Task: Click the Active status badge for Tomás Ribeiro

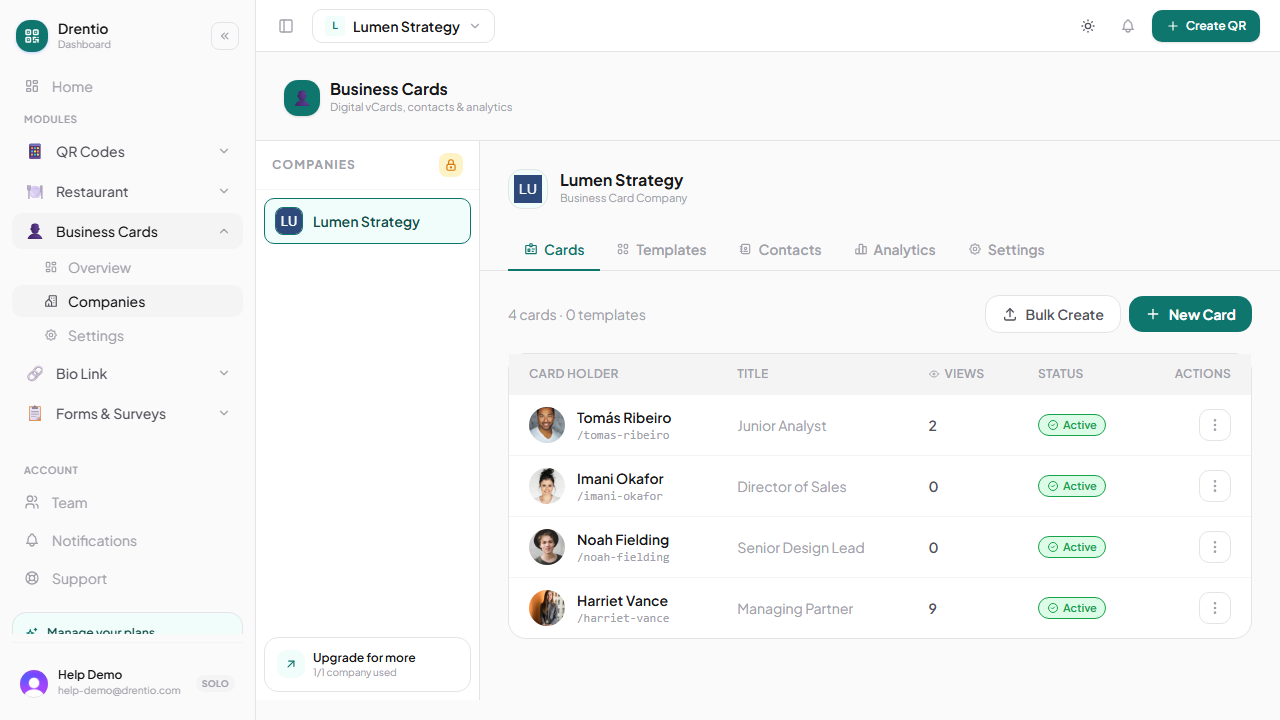Action: pyautogui.click(x=1072, y=425)
